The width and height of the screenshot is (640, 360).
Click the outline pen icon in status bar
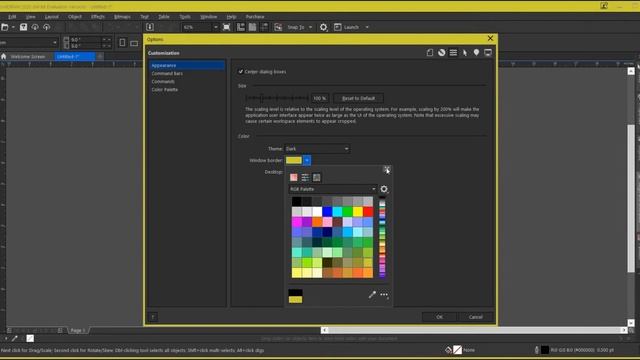[536, 350]
